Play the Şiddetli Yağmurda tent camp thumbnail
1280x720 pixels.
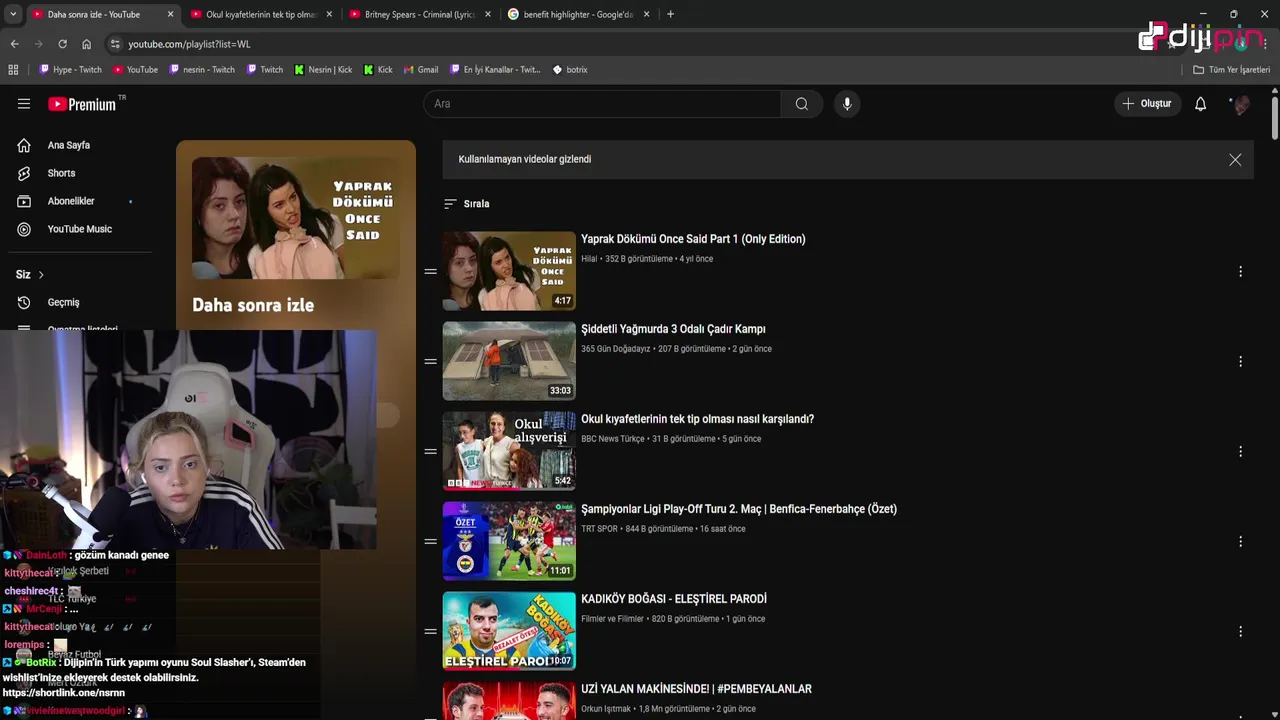coord(509,361)
